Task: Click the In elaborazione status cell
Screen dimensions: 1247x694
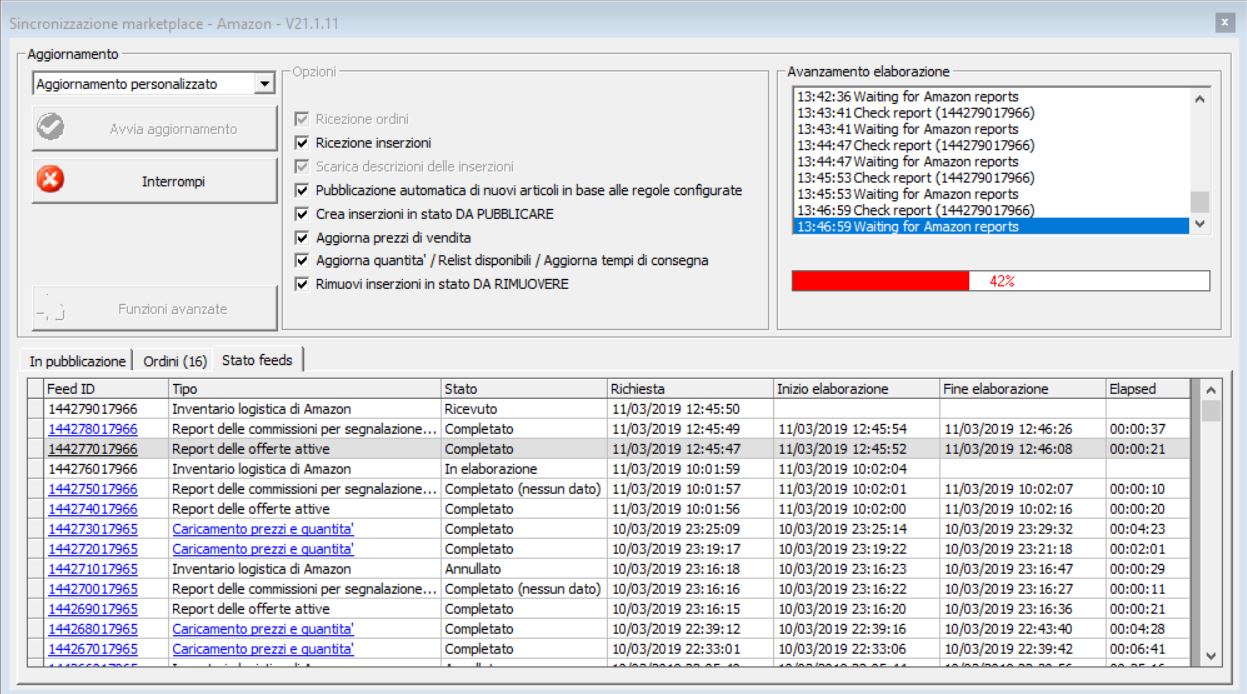Action: [x=523, y=469]
